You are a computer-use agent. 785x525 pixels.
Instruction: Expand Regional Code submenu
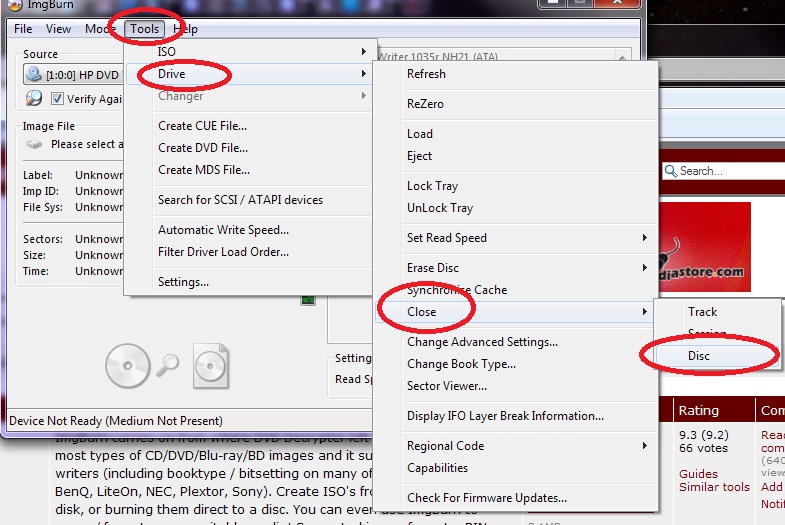[516, 446]
